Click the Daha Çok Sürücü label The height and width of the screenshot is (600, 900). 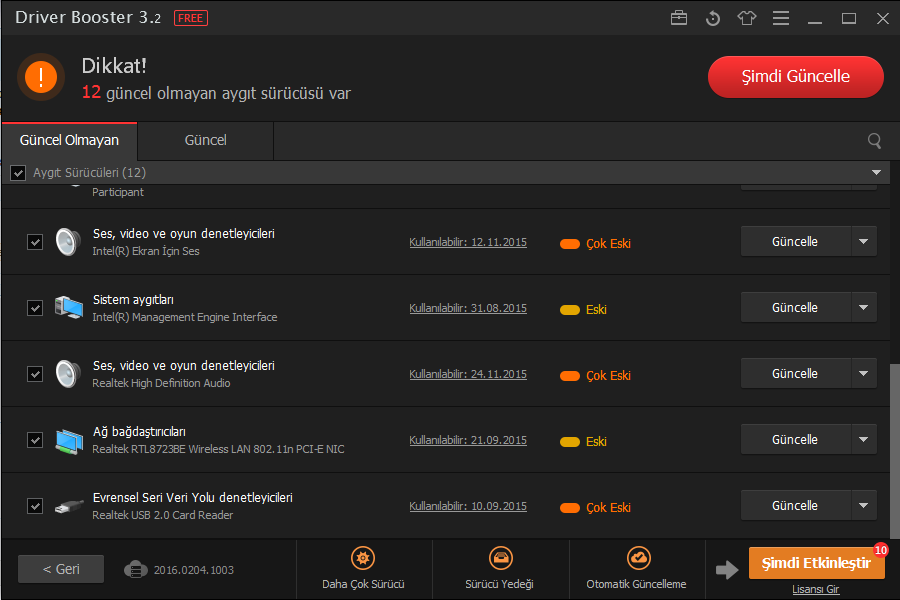click(x=363, y=584)
